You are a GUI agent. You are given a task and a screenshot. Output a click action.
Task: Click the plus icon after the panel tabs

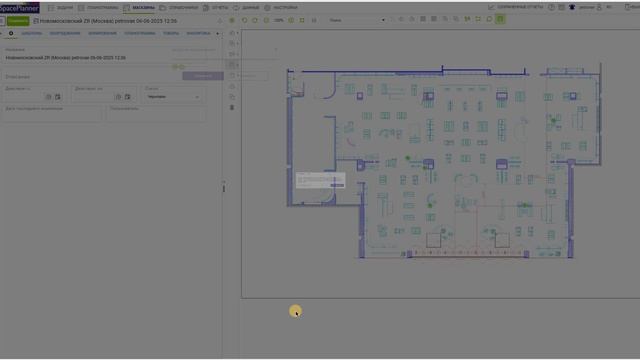coord(218,33)
